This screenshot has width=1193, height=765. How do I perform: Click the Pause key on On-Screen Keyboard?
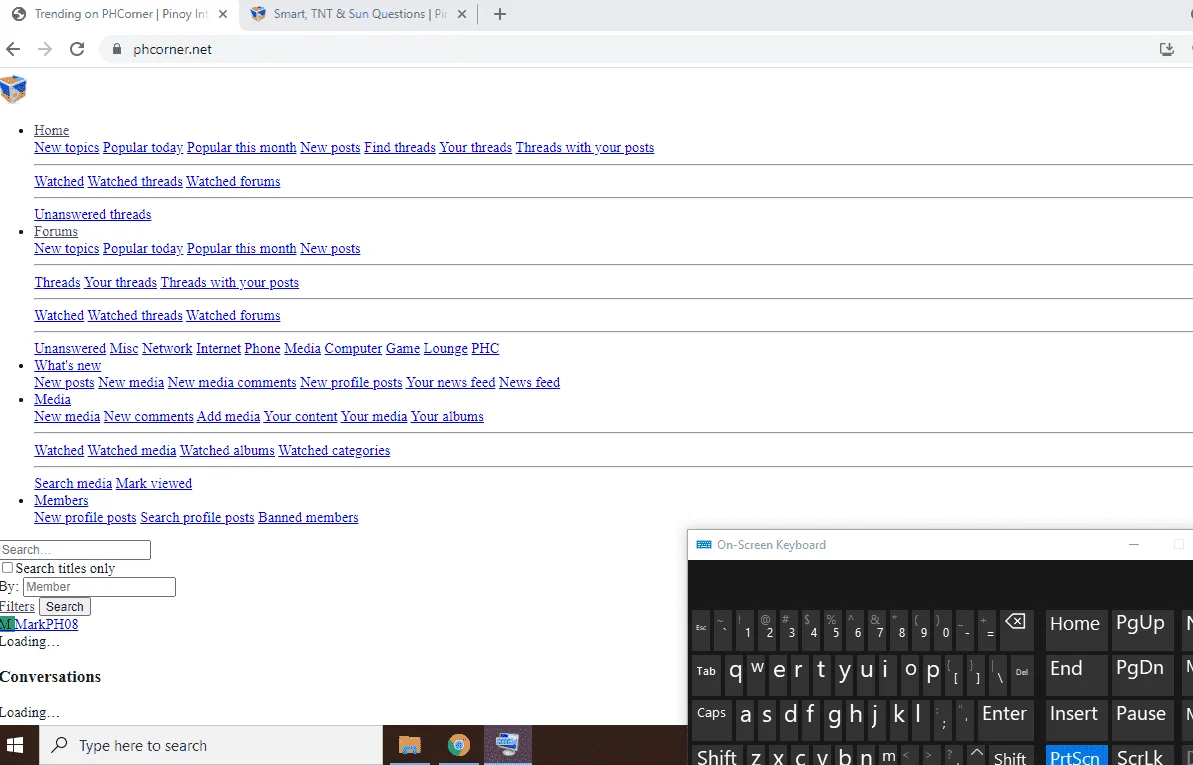[x=1141, y=720]
